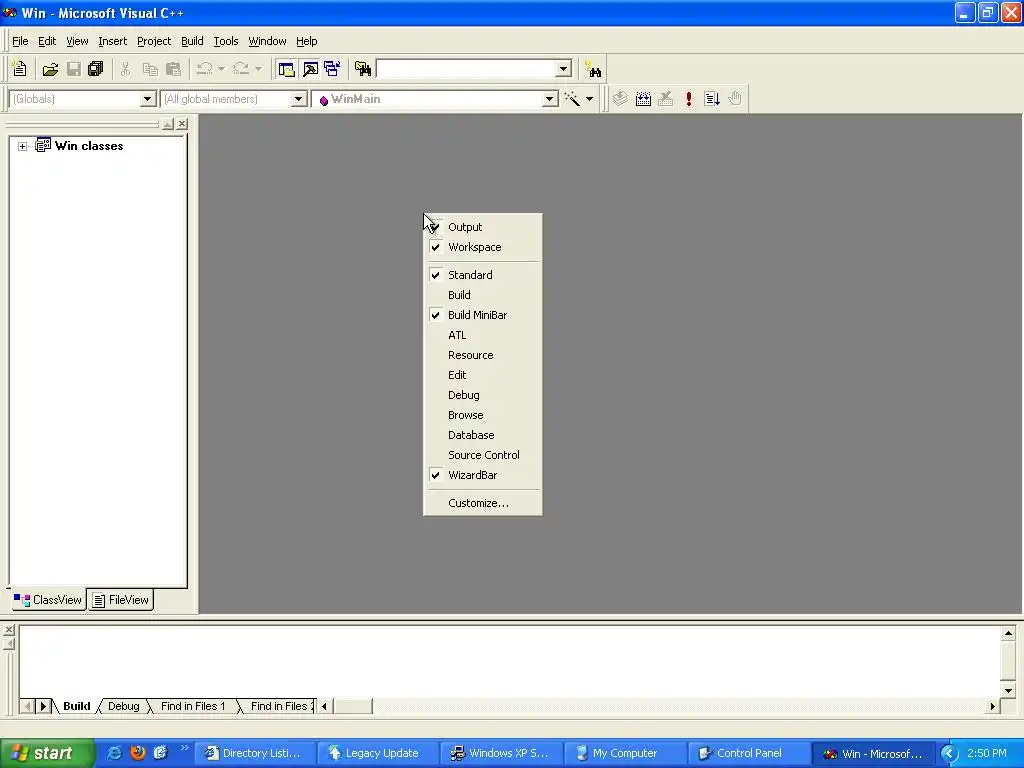This screenshot has height=768, width=1024.
Task: Open the Undo history dropdown arrow
Action: click(221, 69)
